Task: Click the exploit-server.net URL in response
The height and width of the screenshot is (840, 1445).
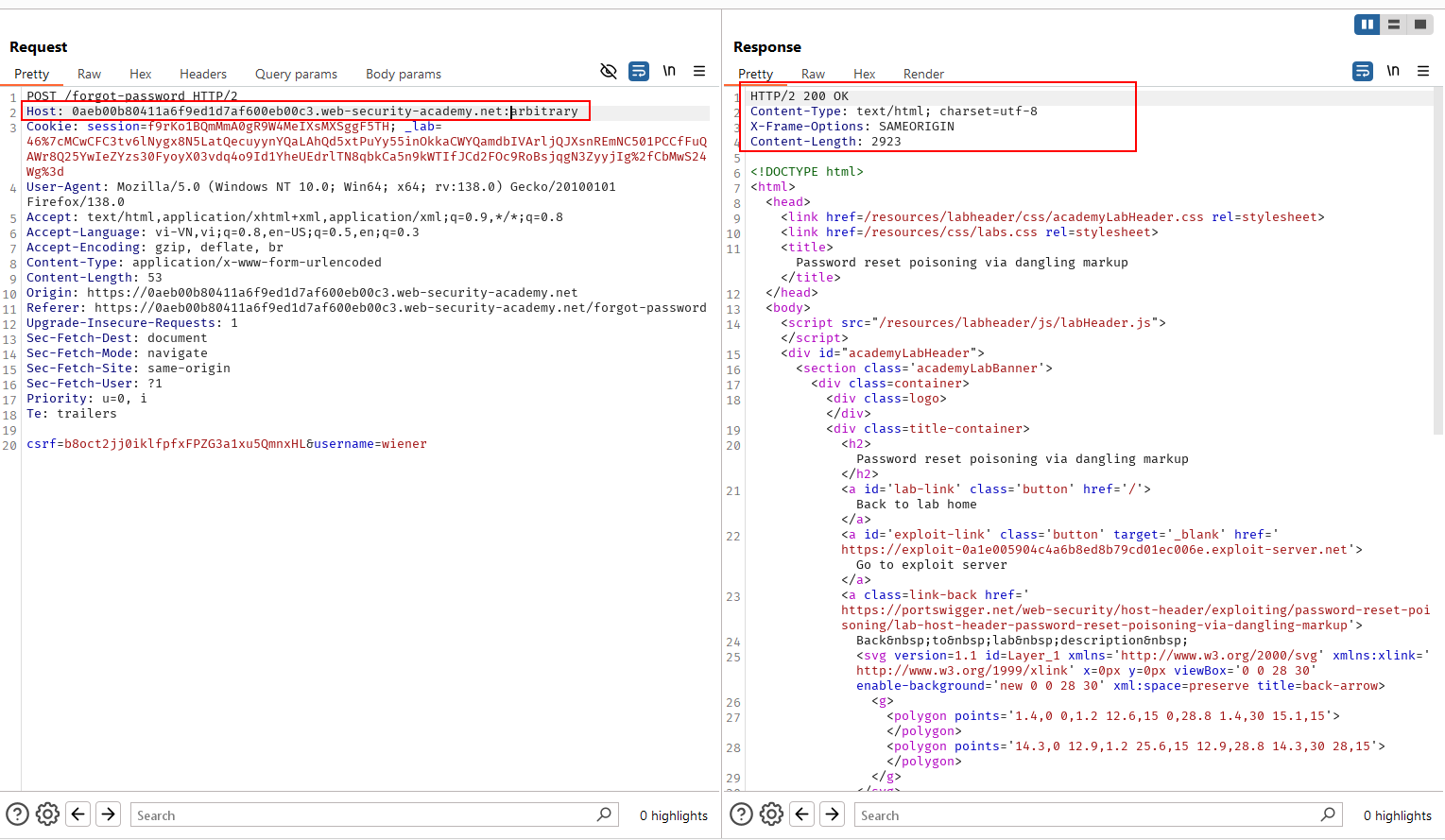Action: coord(1094,550)
